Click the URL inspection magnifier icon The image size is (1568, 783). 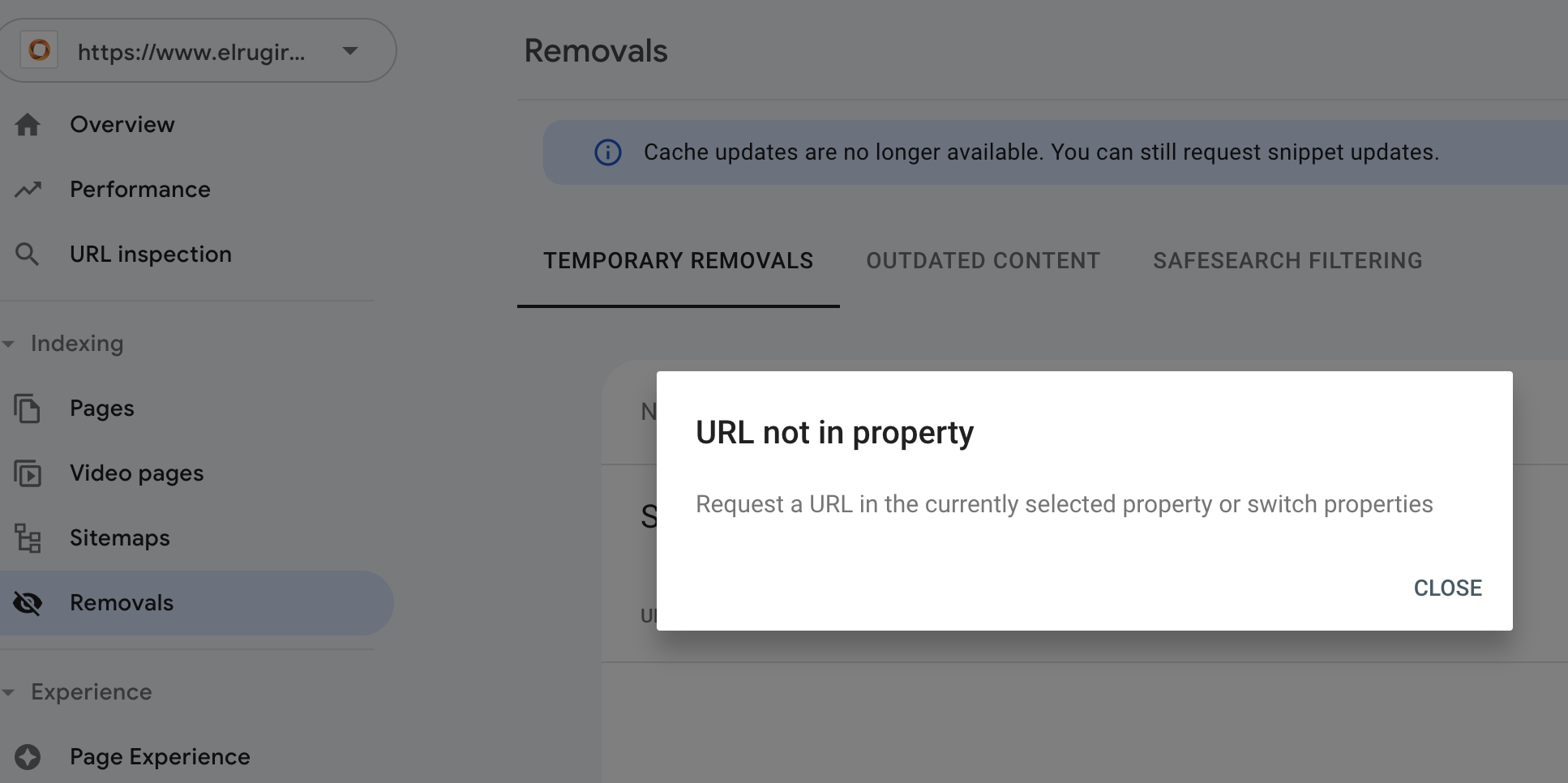pyautogui.click(x=27, y=255)
